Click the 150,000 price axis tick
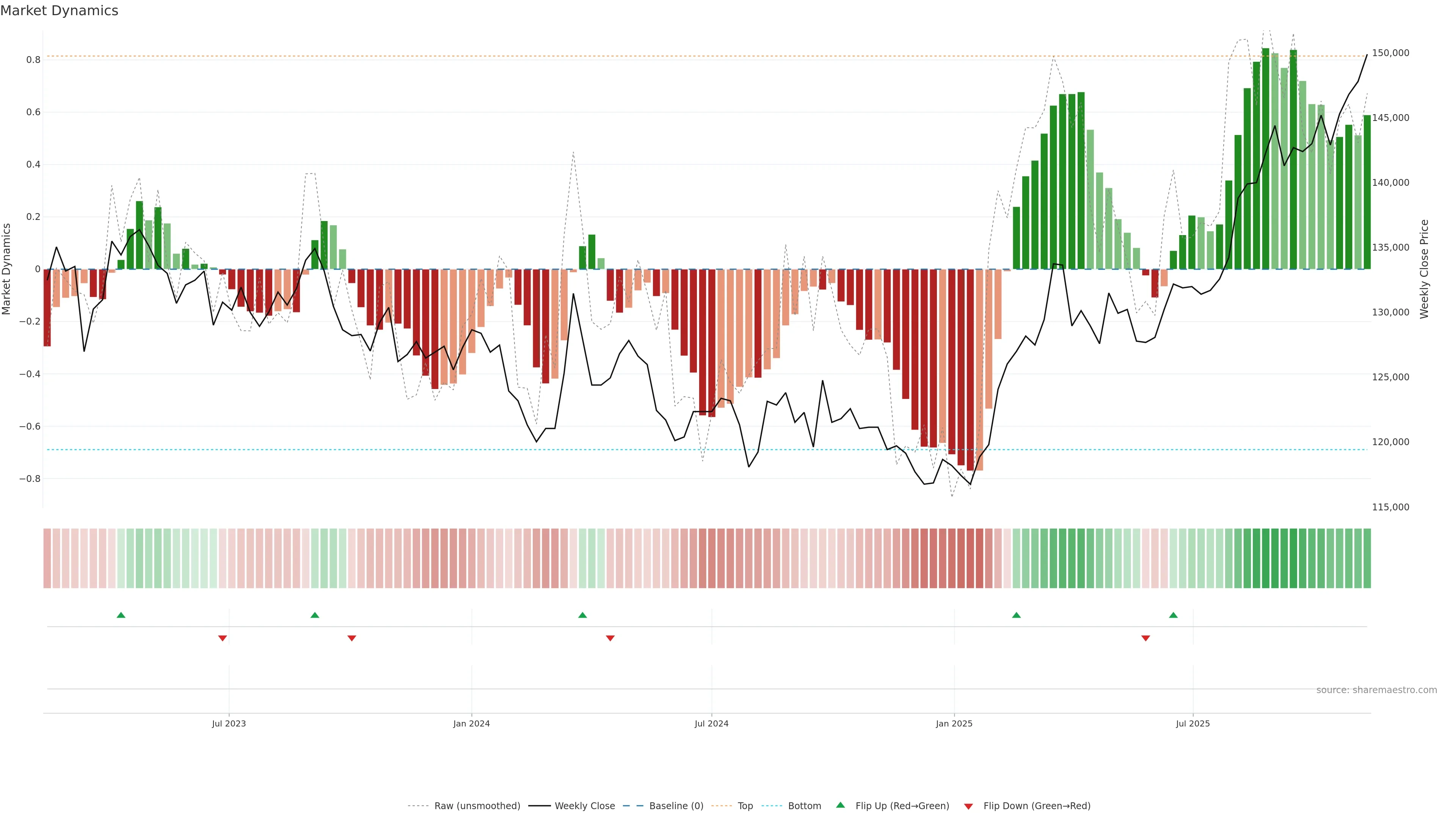Viewport: 1456px width, 819px height. click(x=1390, y=53)
